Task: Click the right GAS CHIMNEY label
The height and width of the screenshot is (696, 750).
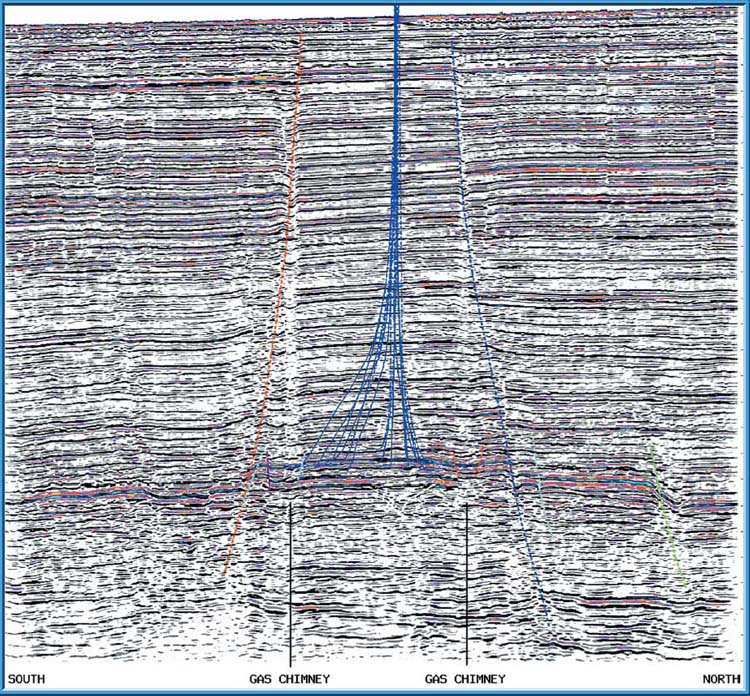Action: pos(465,679)
